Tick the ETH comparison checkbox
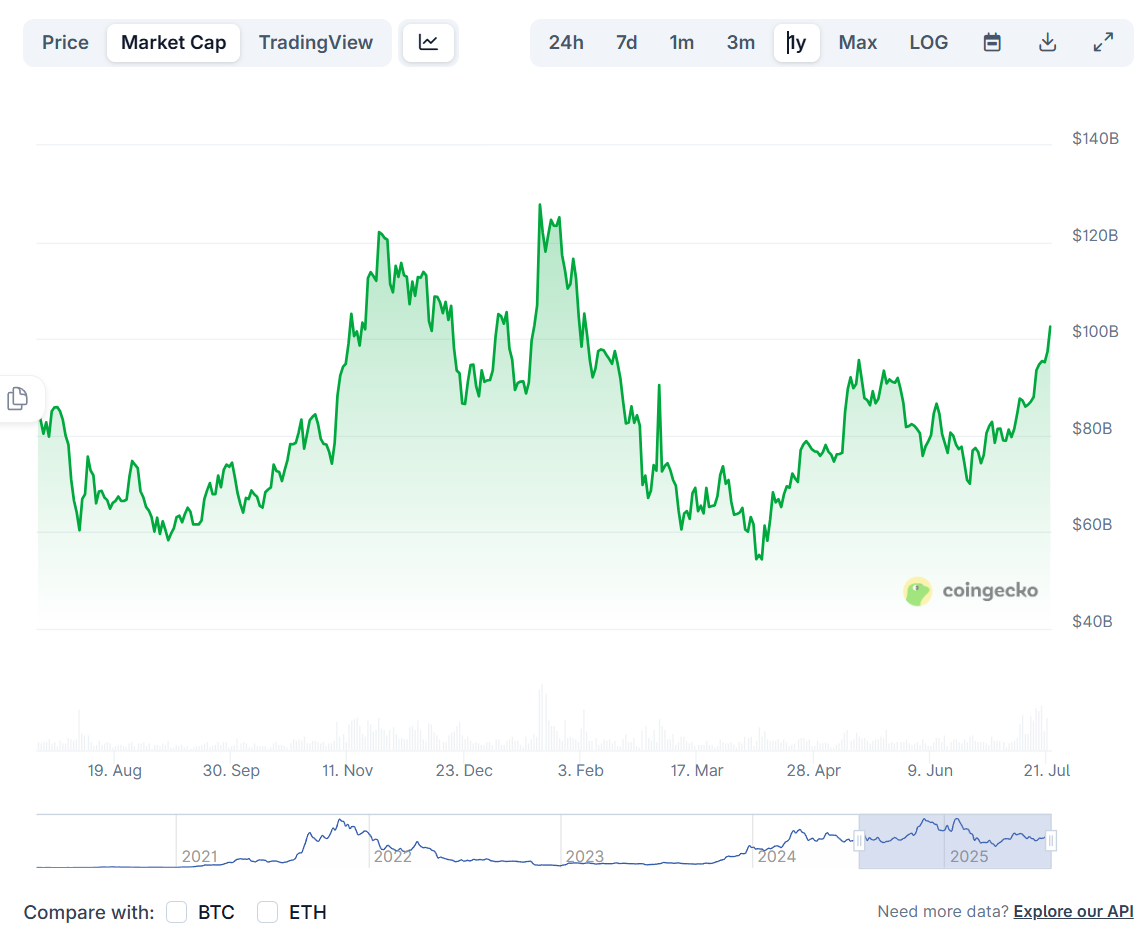Screen dimensions: 1142x939 [x=267, y=912]
